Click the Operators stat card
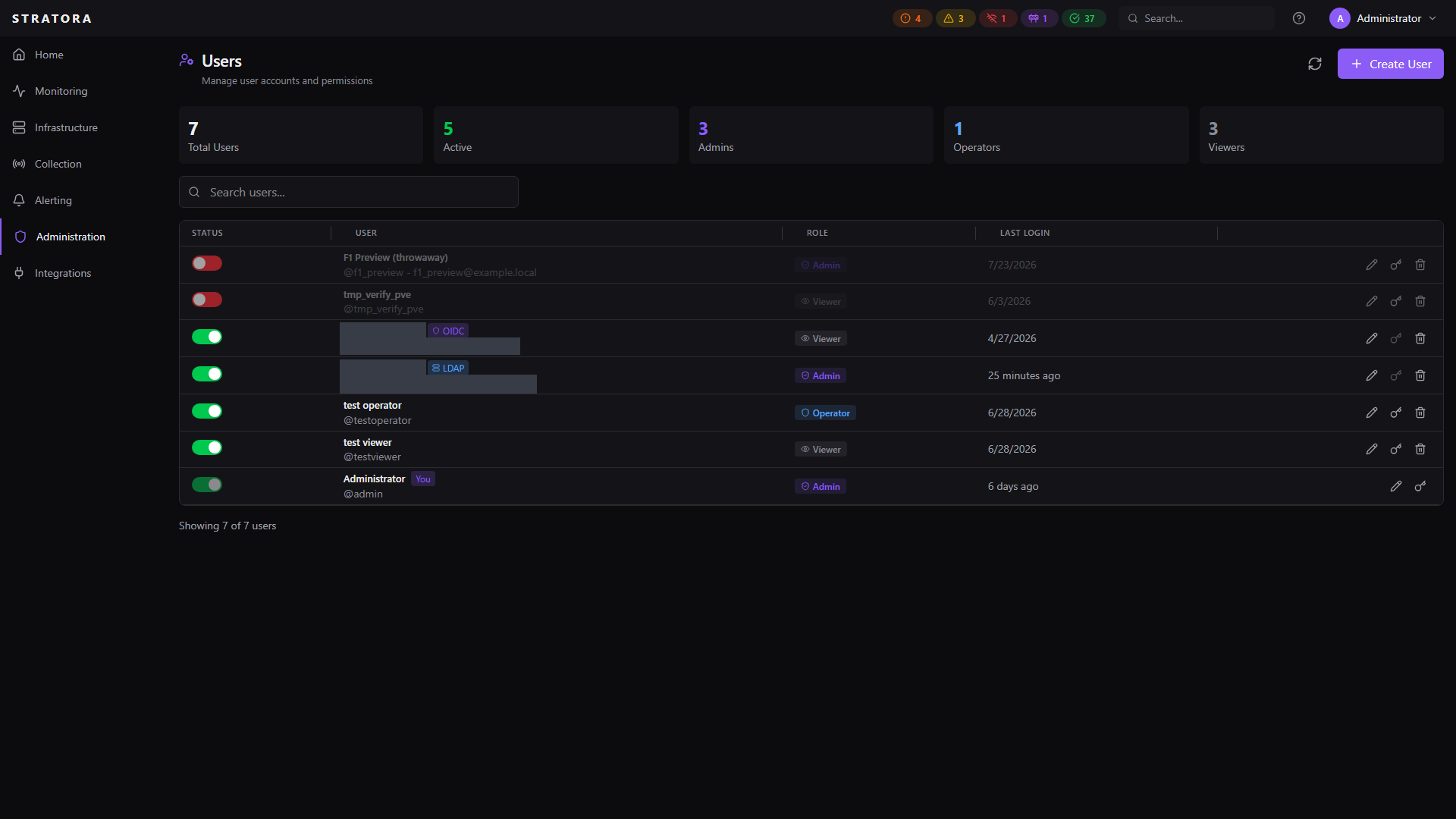Viewport: 1456px width, 819px height. coord(1066,135)
